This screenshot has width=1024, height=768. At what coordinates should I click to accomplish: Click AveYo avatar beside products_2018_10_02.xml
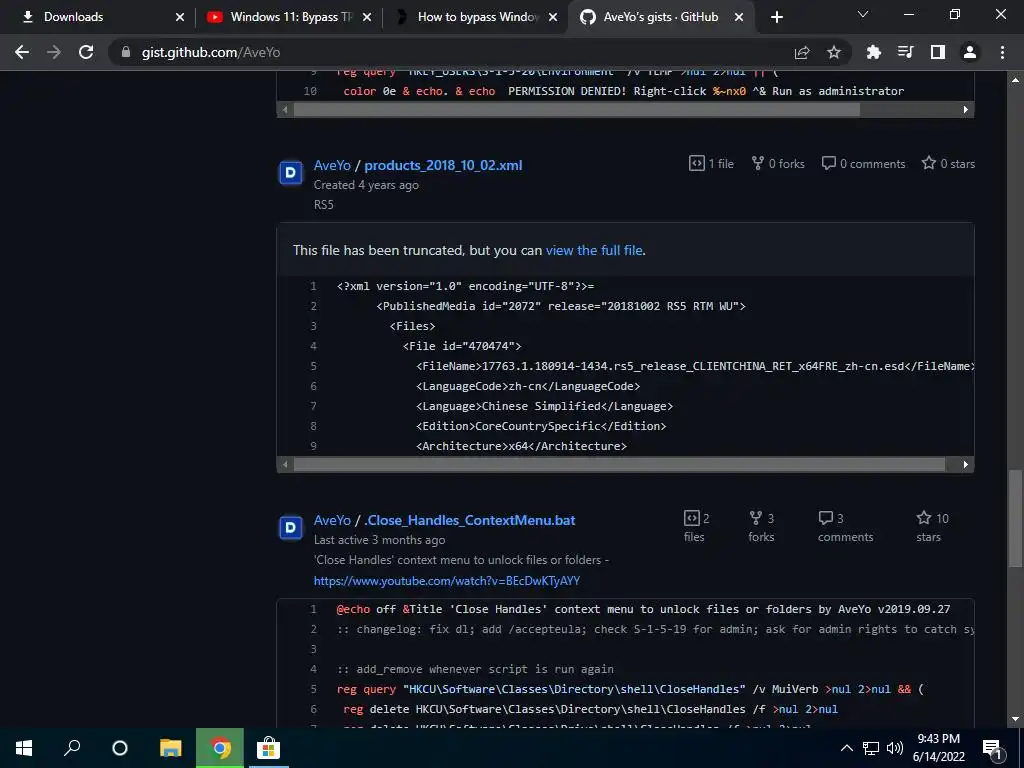[291, 173]
